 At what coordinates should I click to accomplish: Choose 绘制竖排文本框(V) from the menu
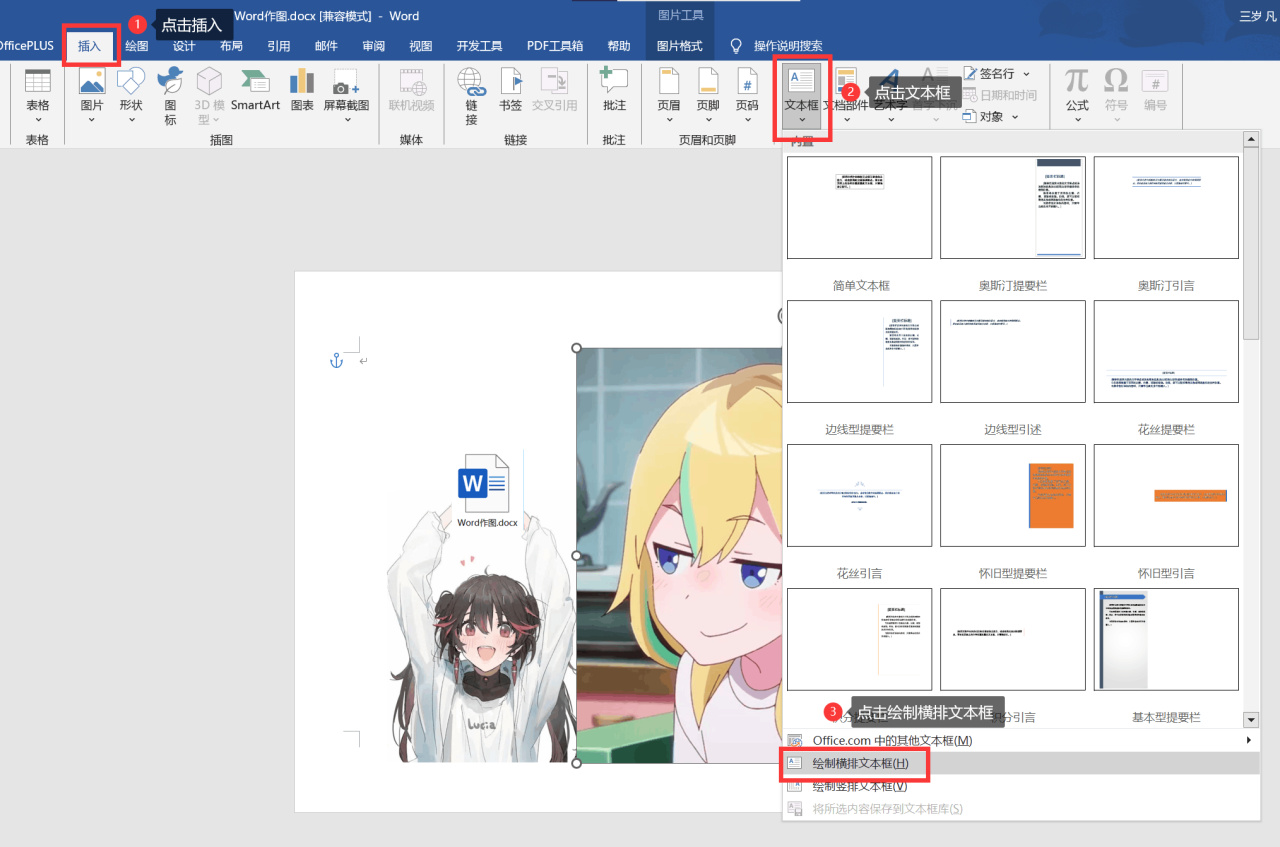[1021, 786]
